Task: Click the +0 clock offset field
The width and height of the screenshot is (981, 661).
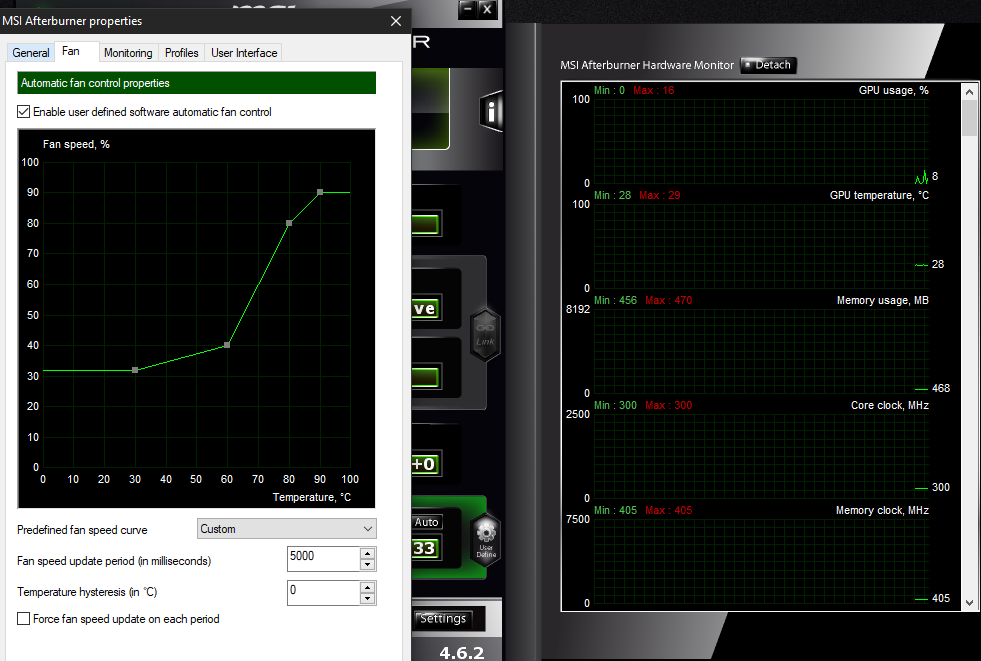Action: 427,464
